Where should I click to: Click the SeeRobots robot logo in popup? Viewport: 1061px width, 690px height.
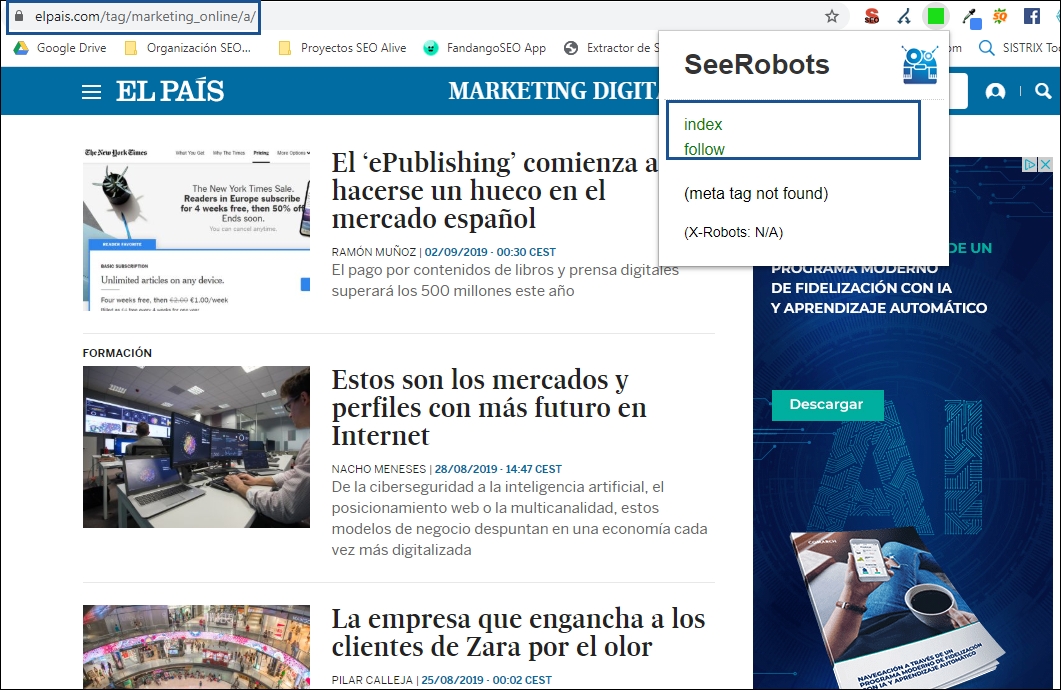click(919, 64)
